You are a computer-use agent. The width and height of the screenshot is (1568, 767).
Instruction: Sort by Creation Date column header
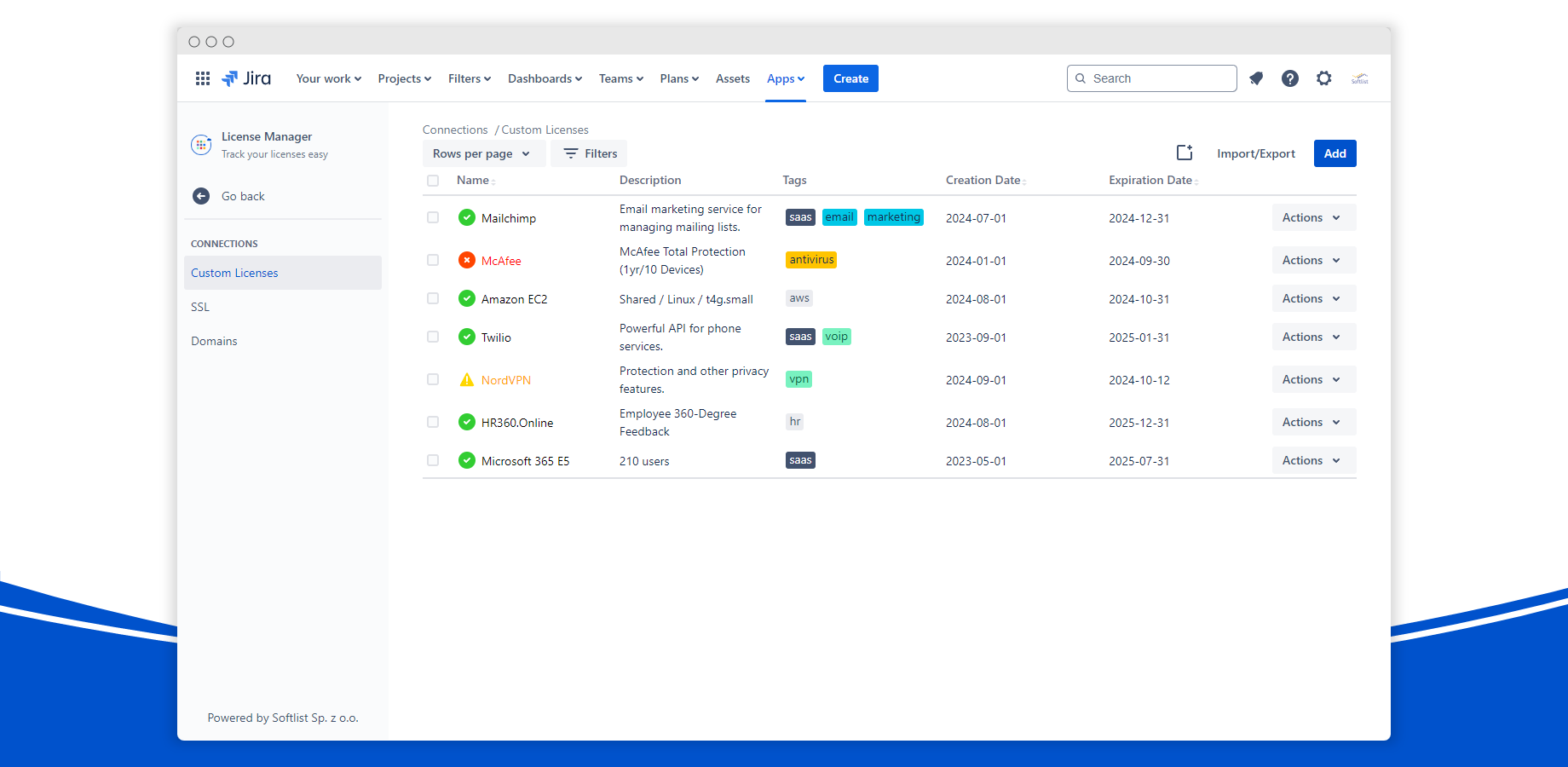[x=986, y=180]
